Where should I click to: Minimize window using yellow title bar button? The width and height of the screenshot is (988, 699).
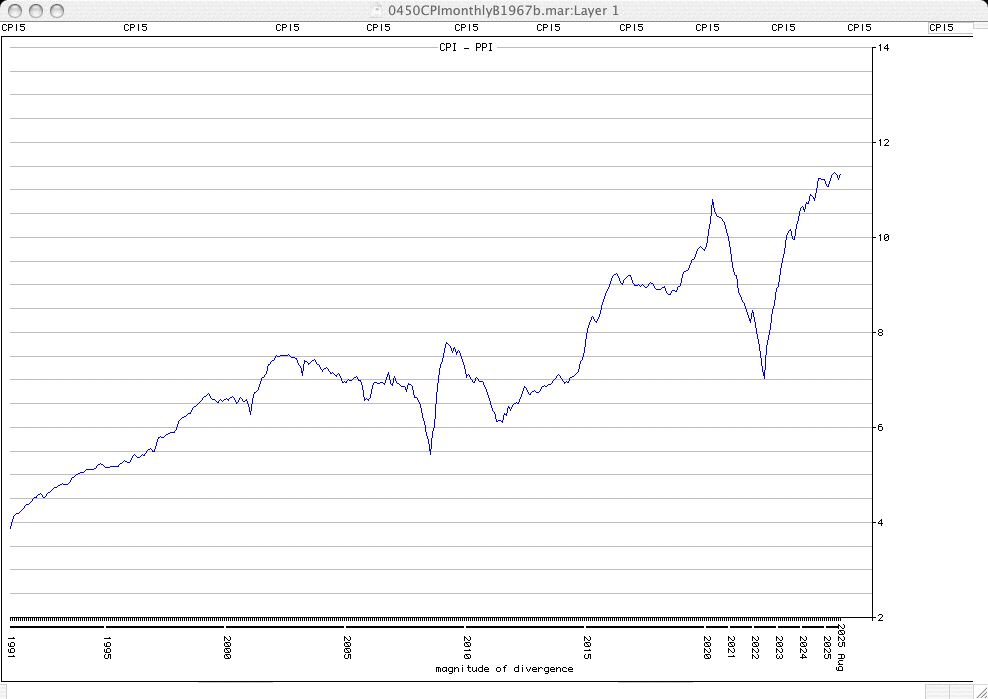tap(38, 10)
